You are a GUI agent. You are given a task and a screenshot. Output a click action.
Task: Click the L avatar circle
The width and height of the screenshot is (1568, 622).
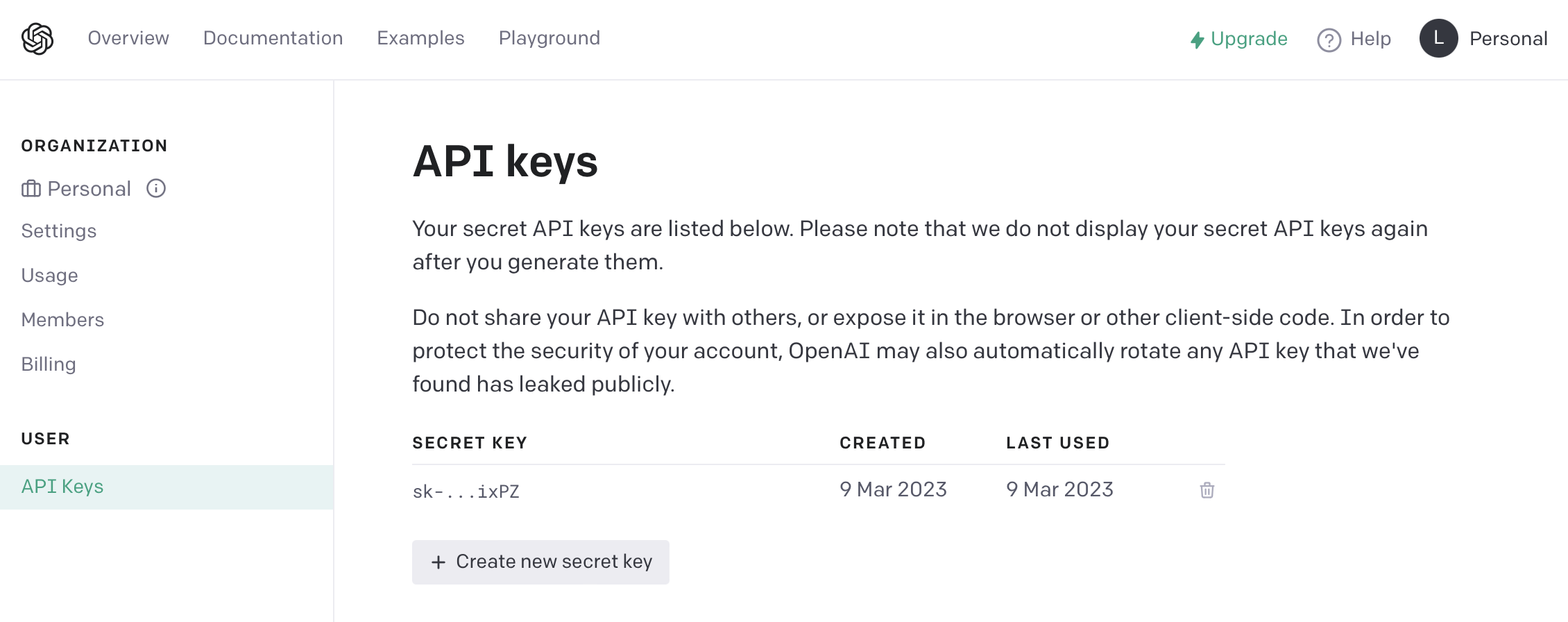(1439, 38)
